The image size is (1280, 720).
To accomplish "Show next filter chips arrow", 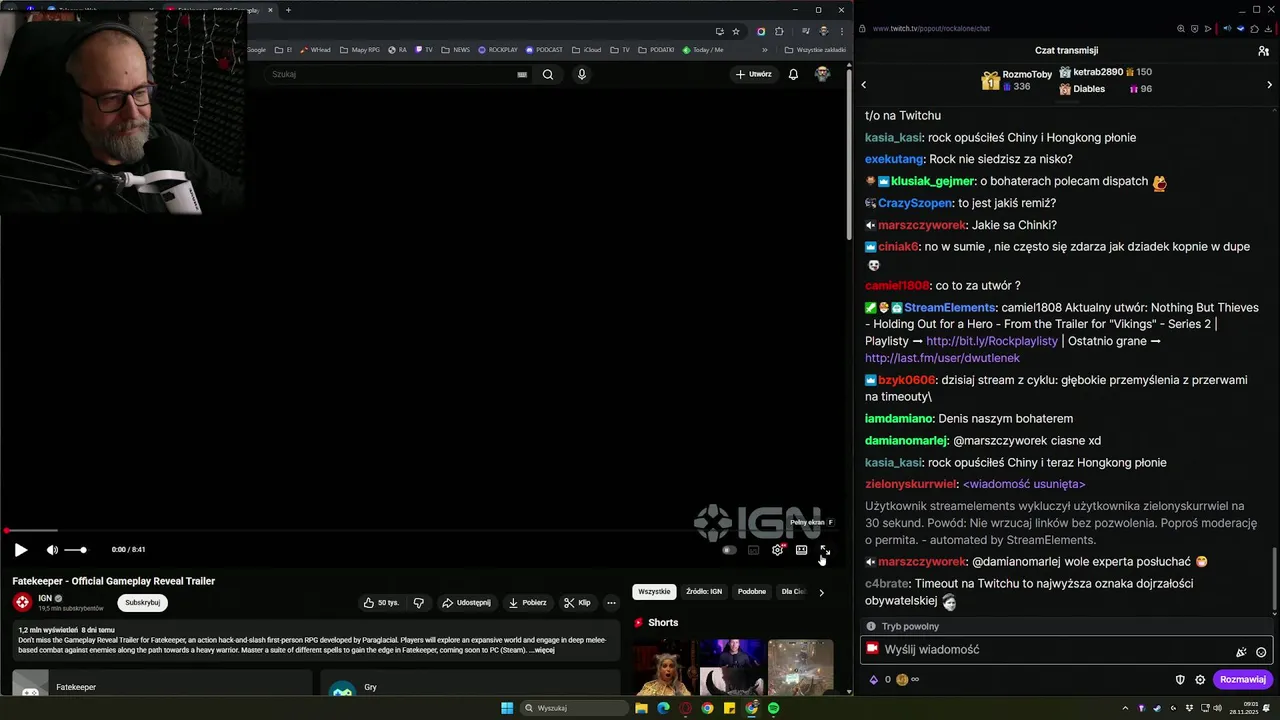I will [821, 592].
